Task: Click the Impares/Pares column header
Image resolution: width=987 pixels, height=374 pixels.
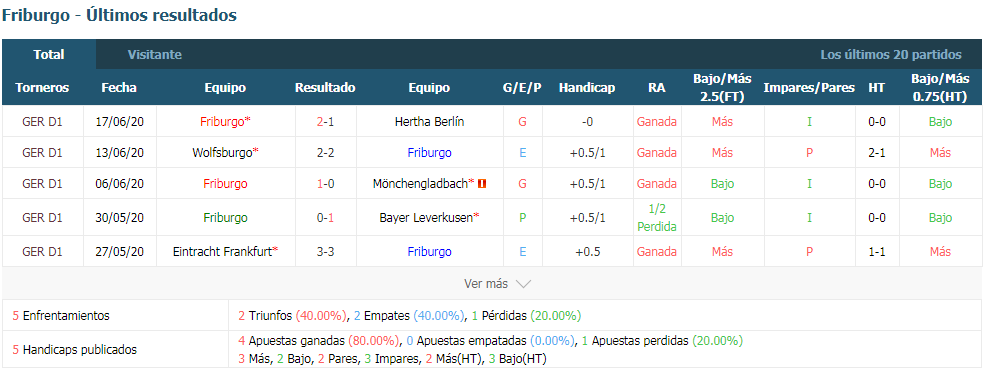Action: coord(809,88)
